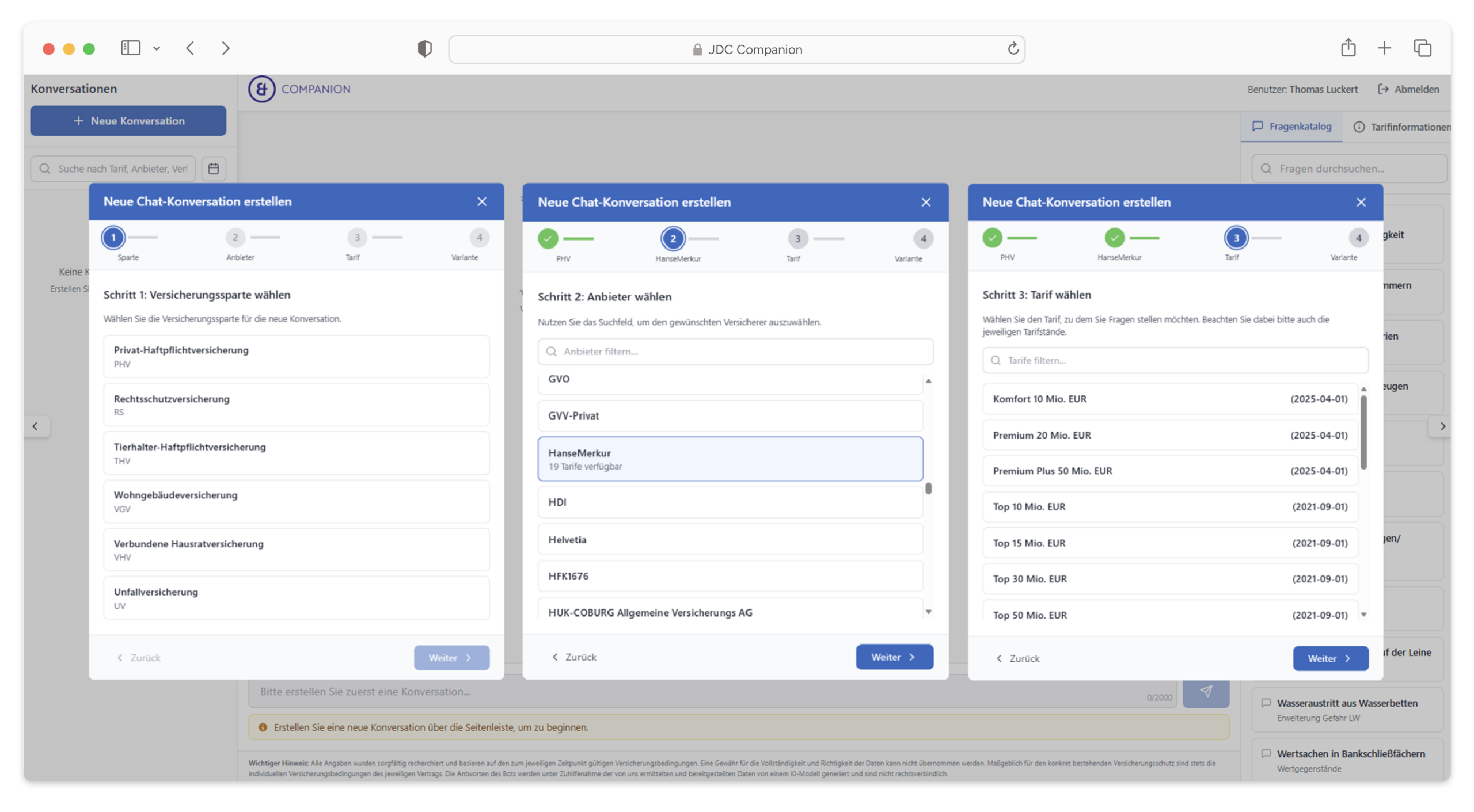Viewport: 1474px width, 812px height.
Task: Open a new browser tab with plus icon
Action: pos(1384,48)
